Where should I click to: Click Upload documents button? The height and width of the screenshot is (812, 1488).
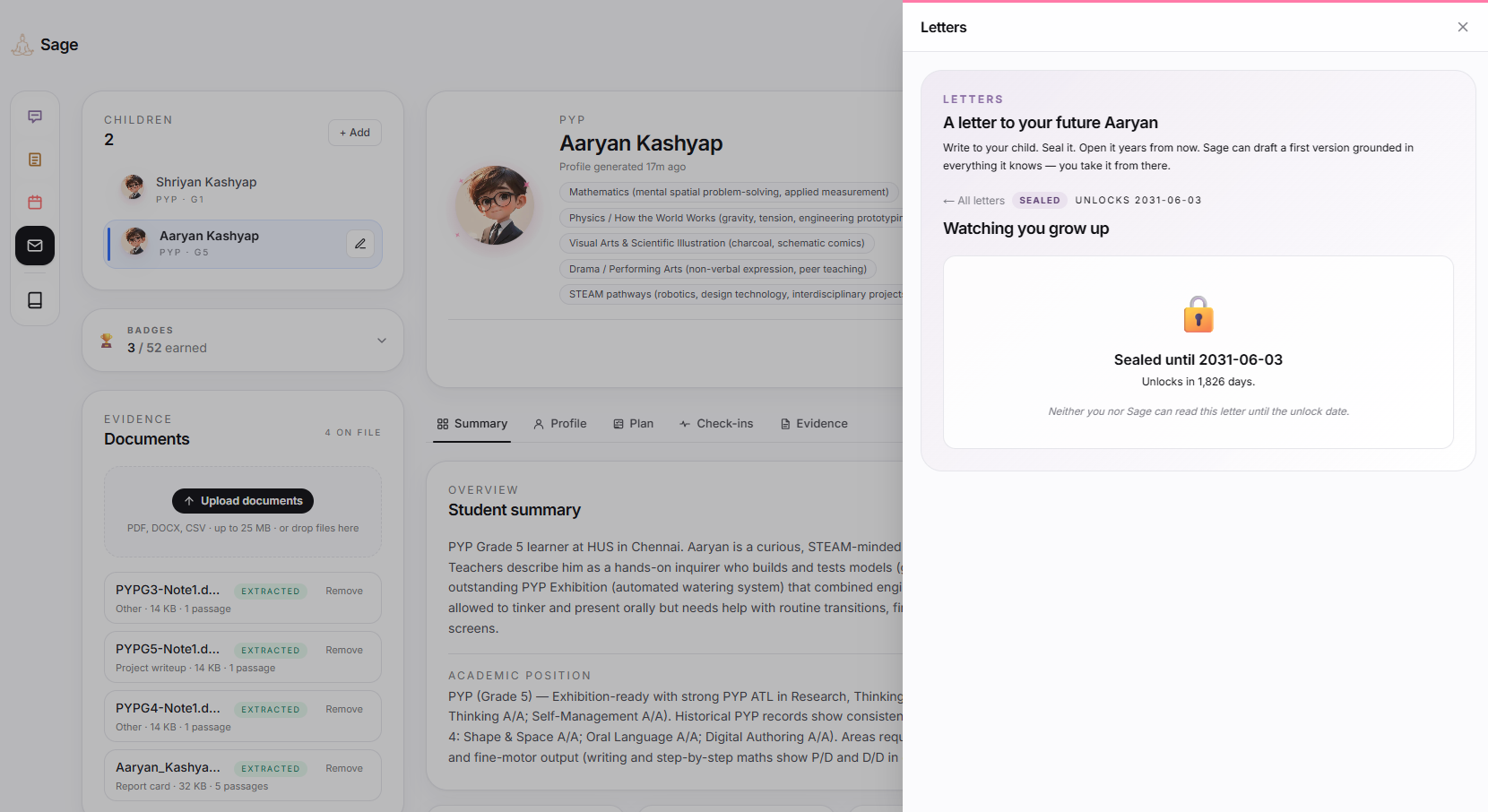click(243, 501)
